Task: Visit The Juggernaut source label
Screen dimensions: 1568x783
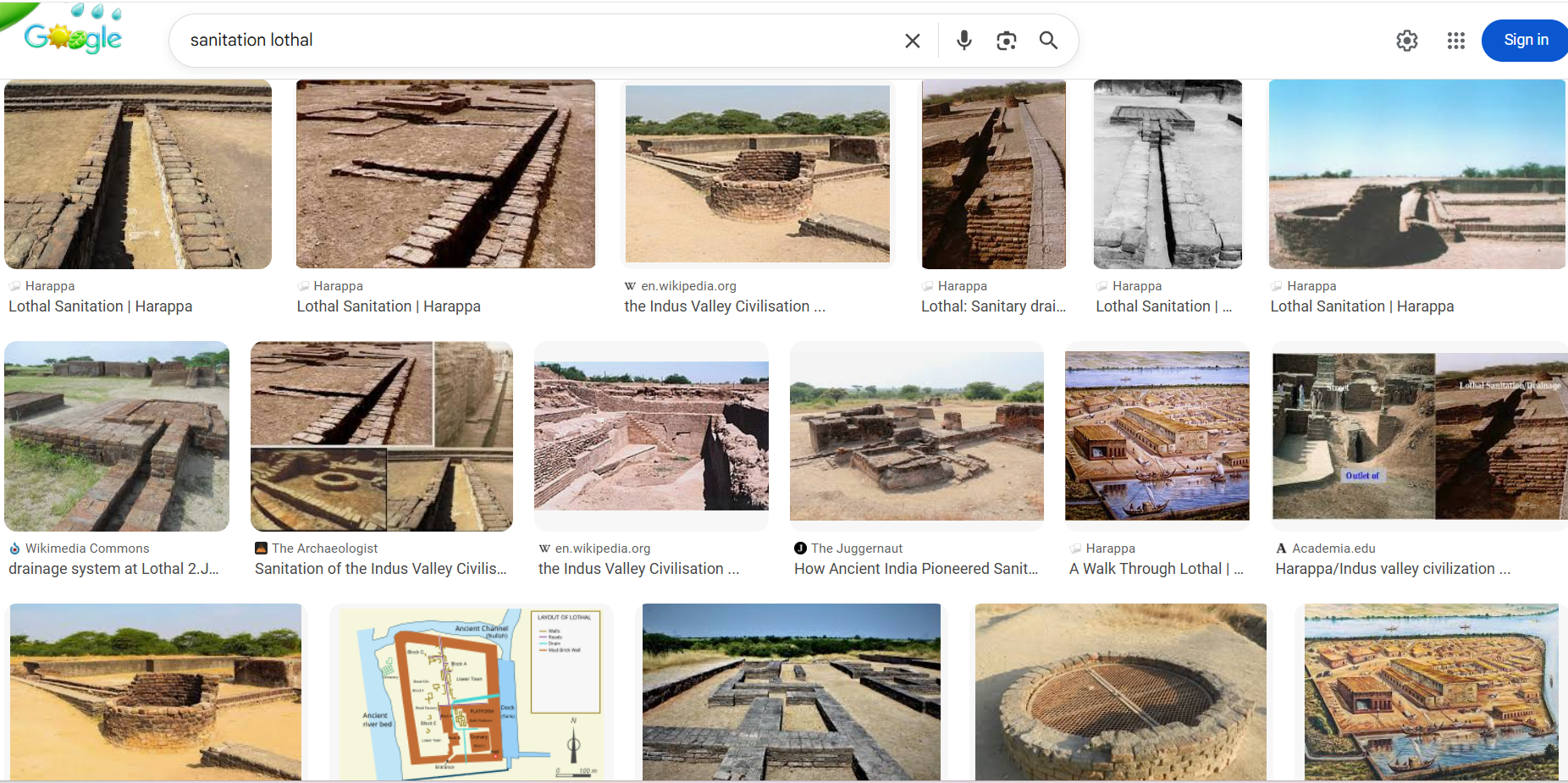Action: coord(857,549)
